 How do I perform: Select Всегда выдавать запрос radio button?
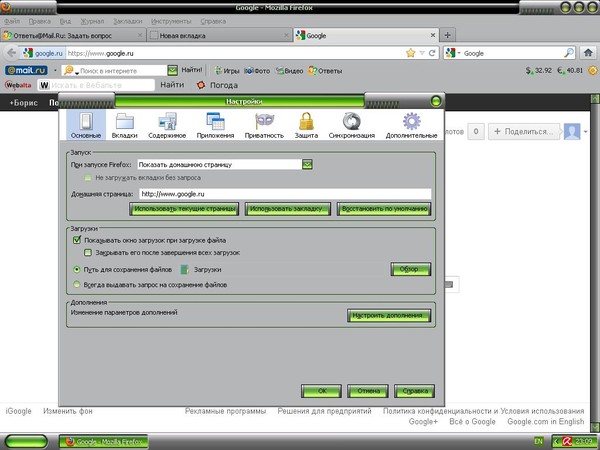(77, 284)
